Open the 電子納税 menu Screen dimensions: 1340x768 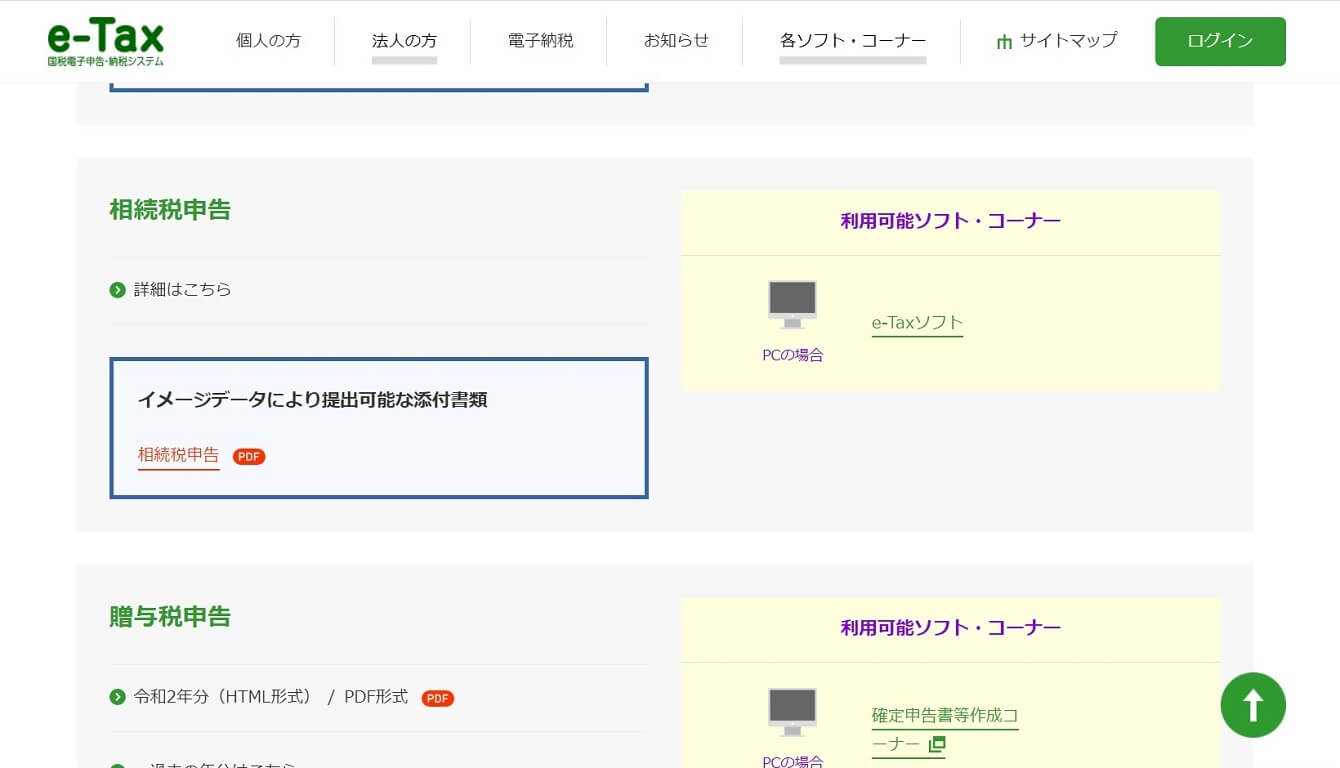[x=540, y=41]
